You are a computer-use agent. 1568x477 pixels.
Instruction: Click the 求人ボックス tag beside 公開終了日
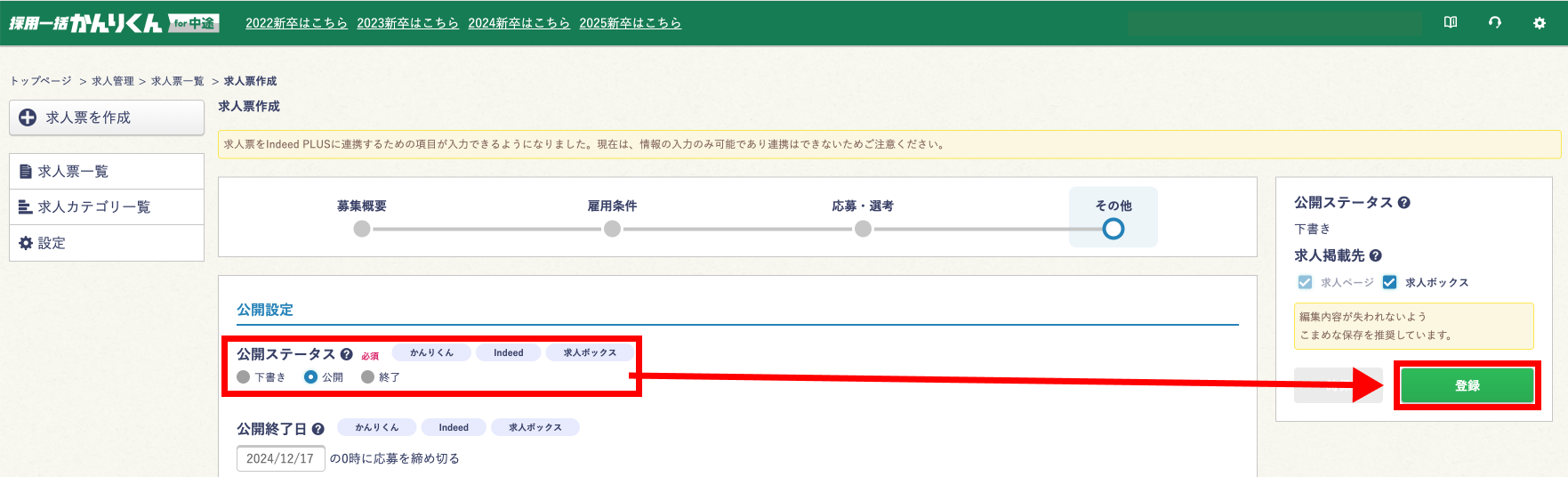point(535,427)
